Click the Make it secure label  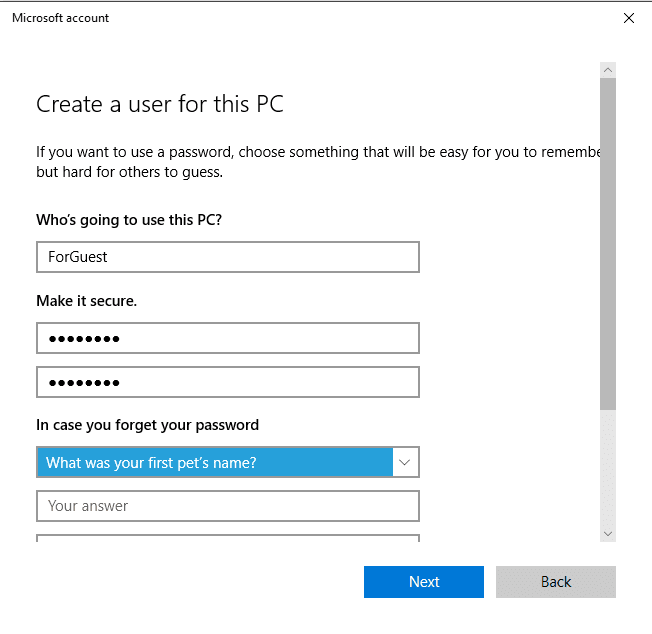(x=86, y=301)
